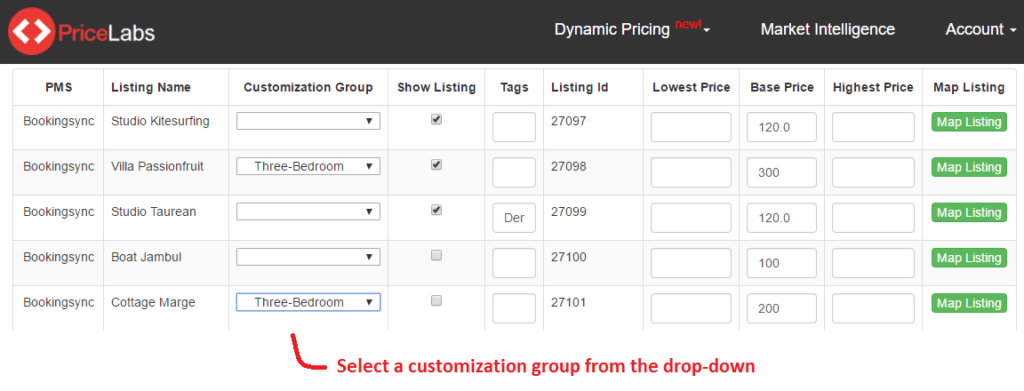Click Base Price field for Cottage Marge
The height and width of the screenshot is (391, 1024).
click(x=782, y=309)
